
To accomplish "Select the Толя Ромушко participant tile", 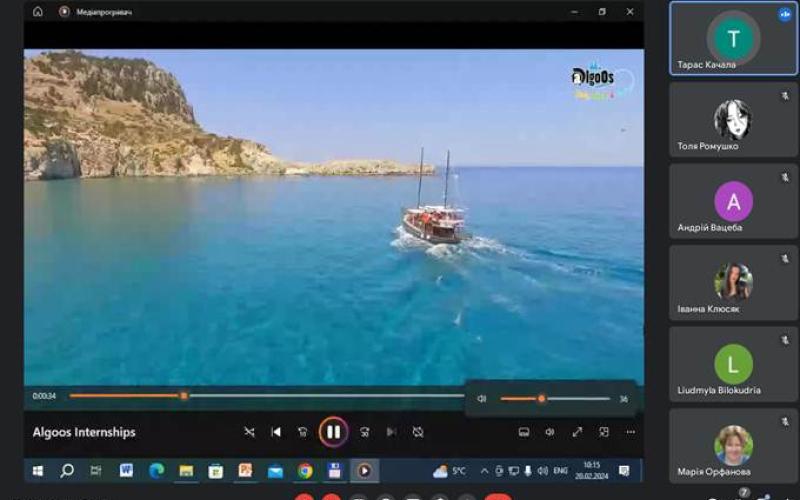I will click(734, 119).
